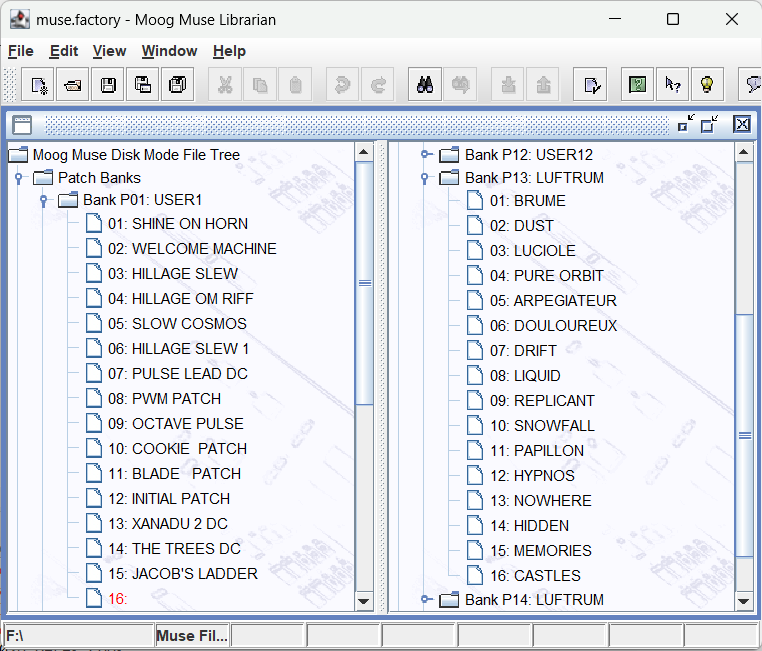The image size is (762, 651).
Task: Click the Save floppy disk icon
Action: 108,85
